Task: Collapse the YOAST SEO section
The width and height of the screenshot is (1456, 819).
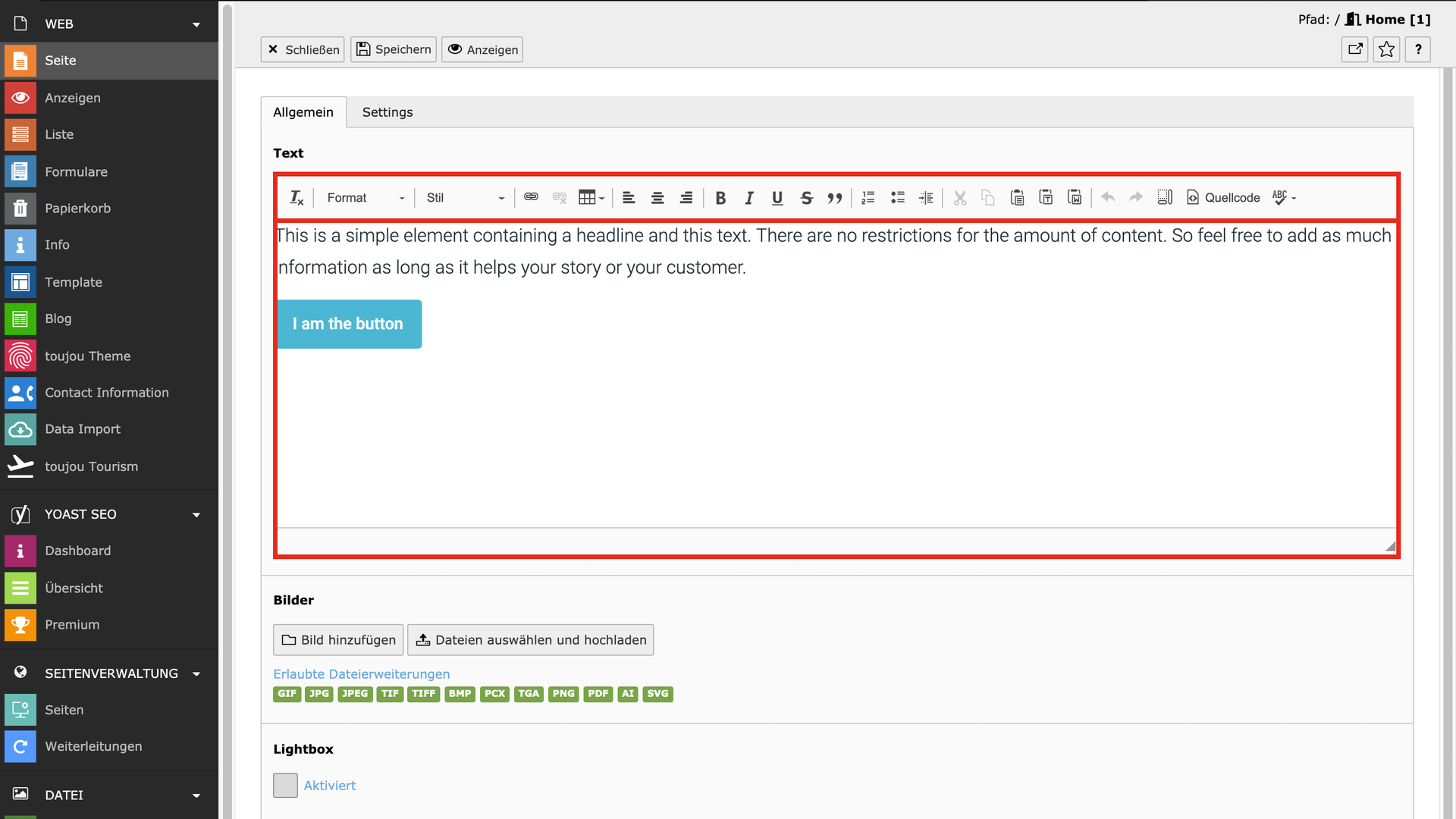Action: point(196,515)
